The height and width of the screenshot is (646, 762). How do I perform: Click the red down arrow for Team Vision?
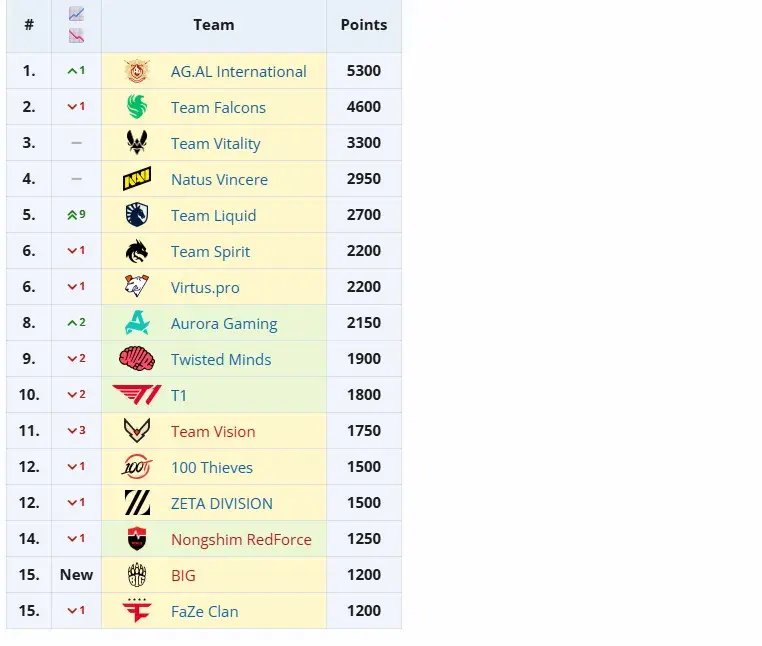coord(72,431)
